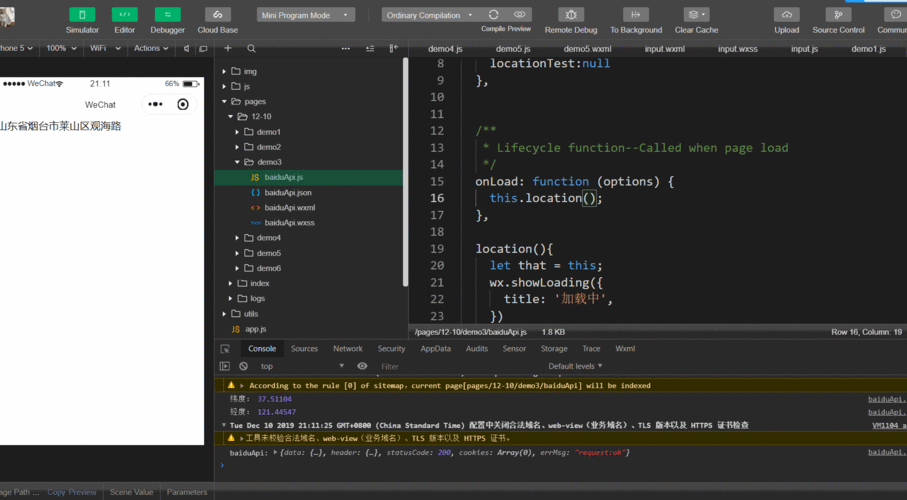Image resolution: width=907 pixels, height=500 pixels.
Task: Open Source Control
Action: click(x=838, y=15)
